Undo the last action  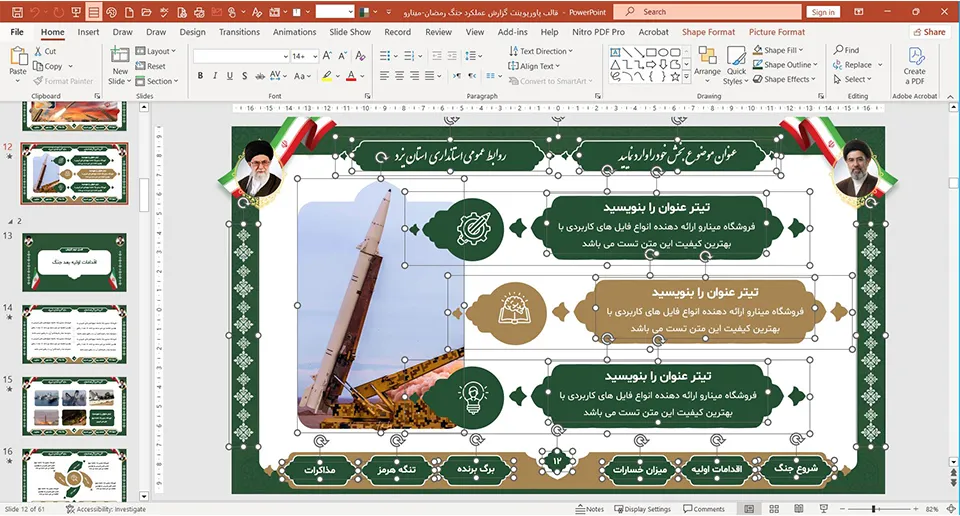click(x=35, y=12)
